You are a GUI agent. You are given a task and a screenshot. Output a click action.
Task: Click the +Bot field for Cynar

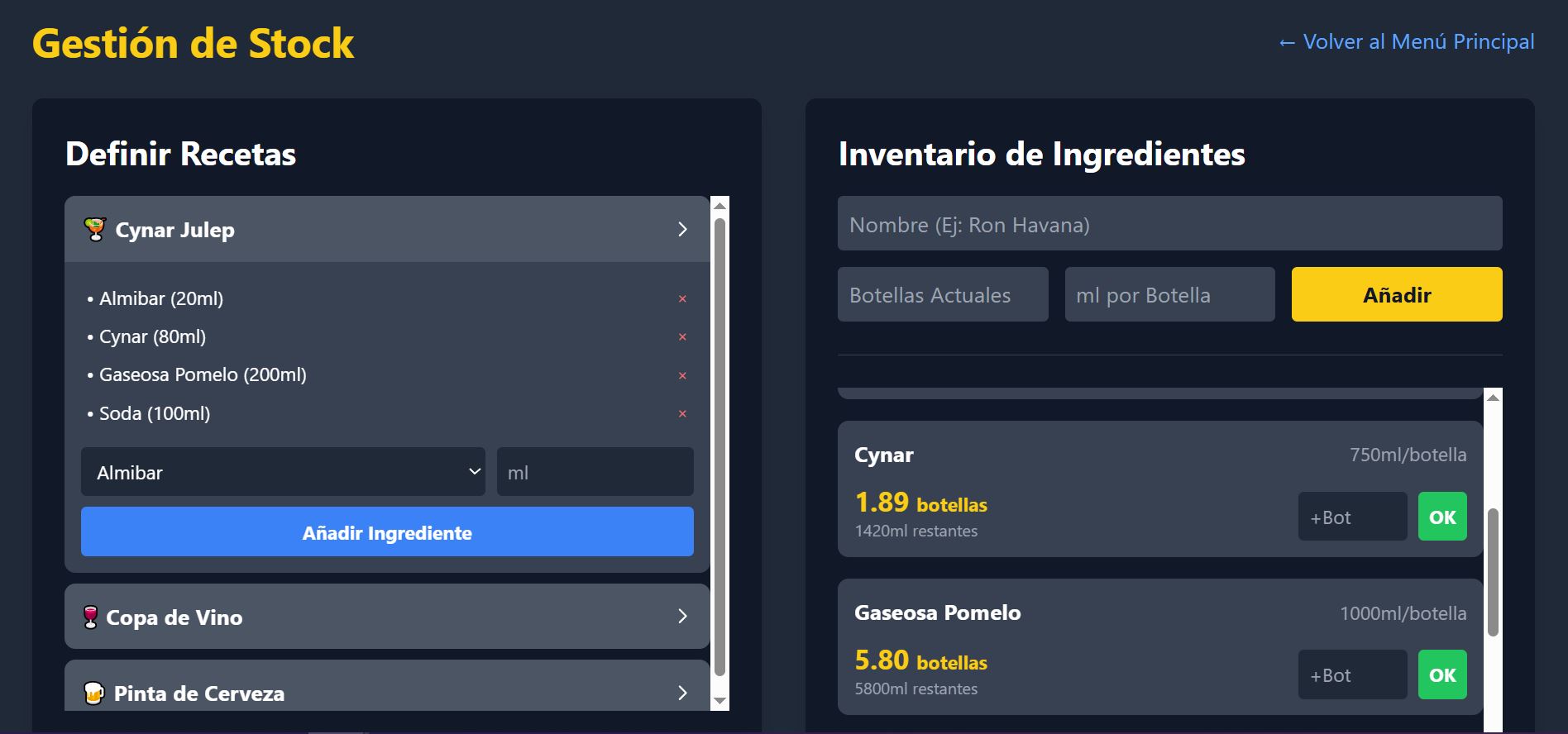point(1352,517)
